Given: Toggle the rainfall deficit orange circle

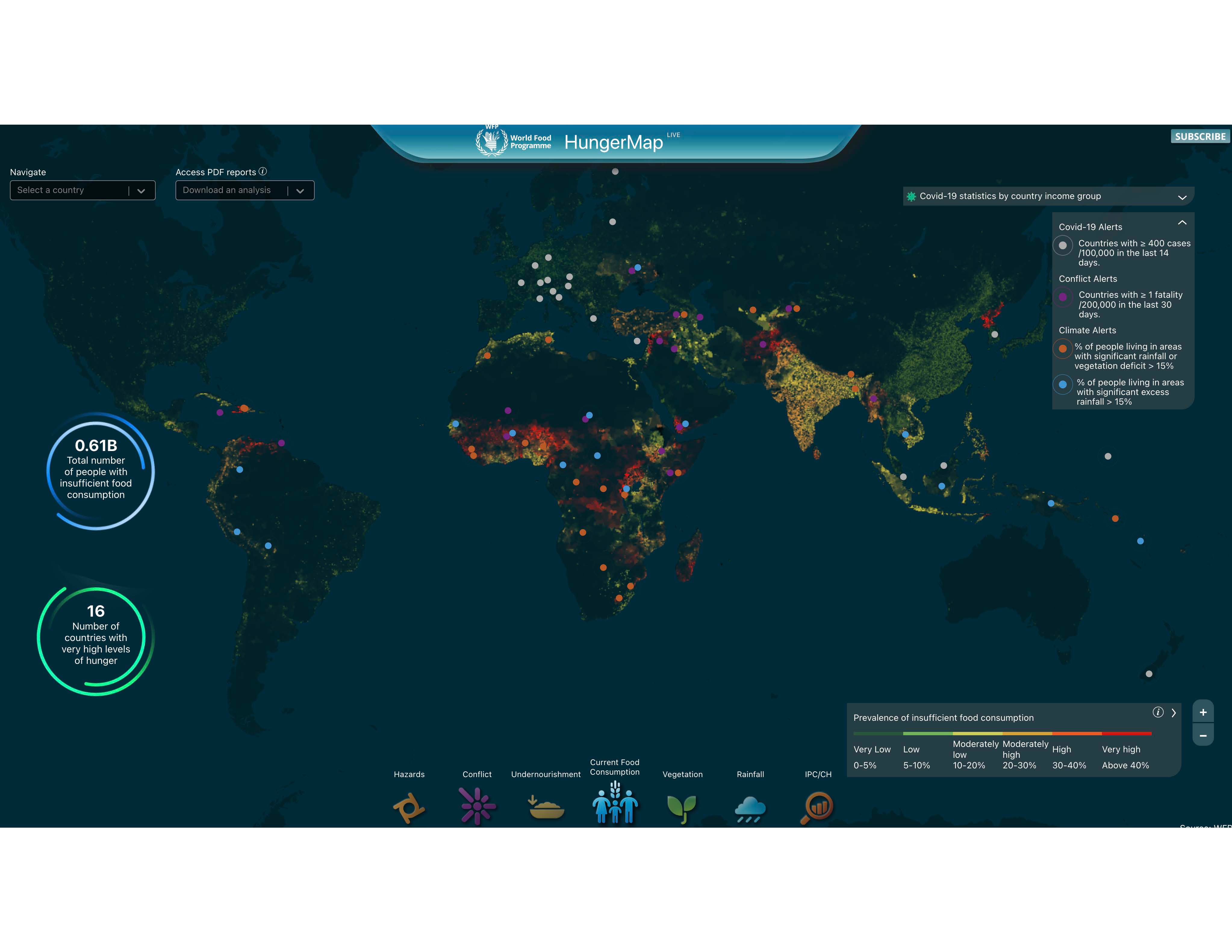Looking at the screenshot, I should tap(1063, 349).
